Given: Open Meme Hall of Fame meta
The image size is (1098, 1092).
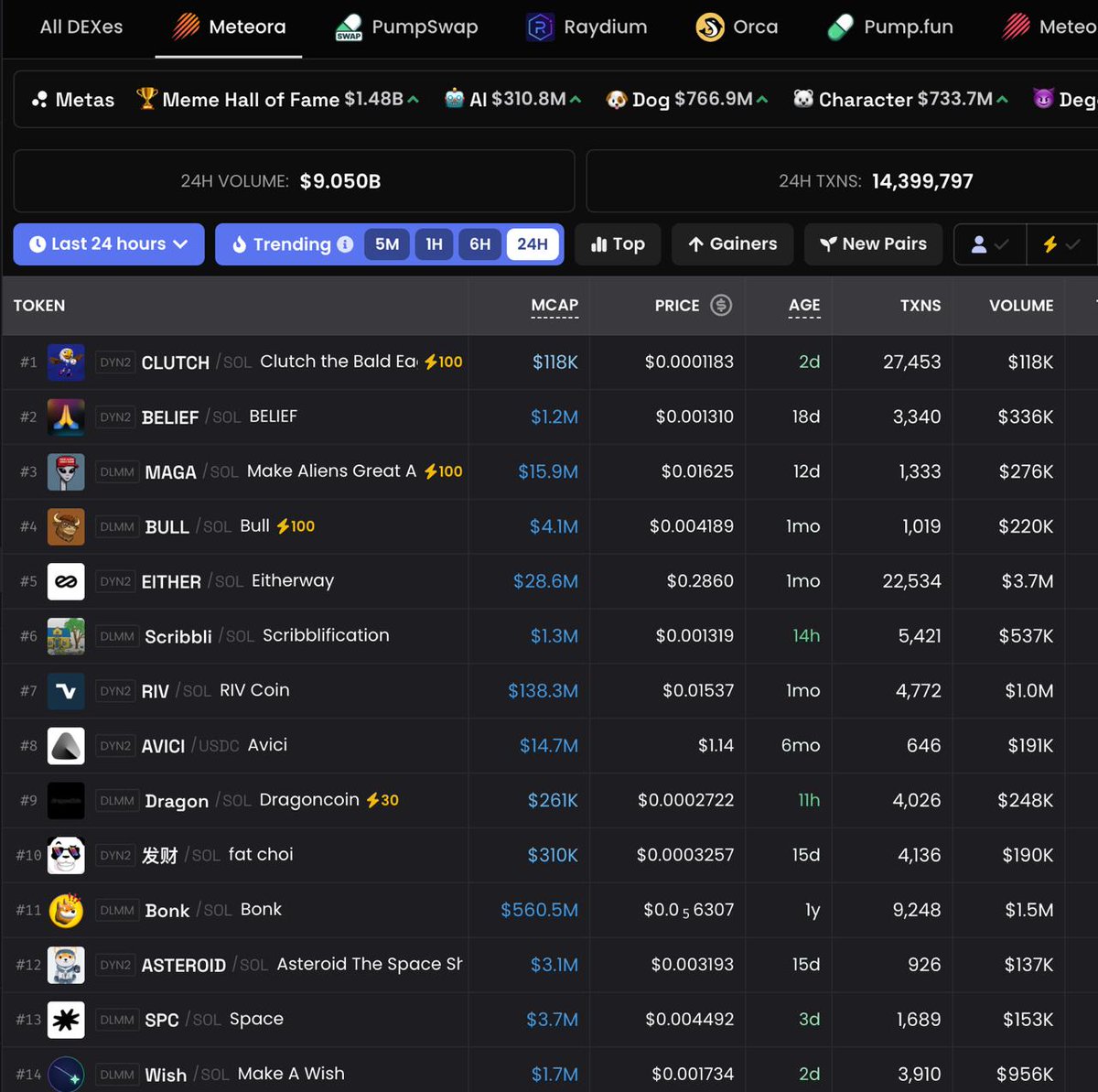Looking at the screenshot, I should click(277, 100).
